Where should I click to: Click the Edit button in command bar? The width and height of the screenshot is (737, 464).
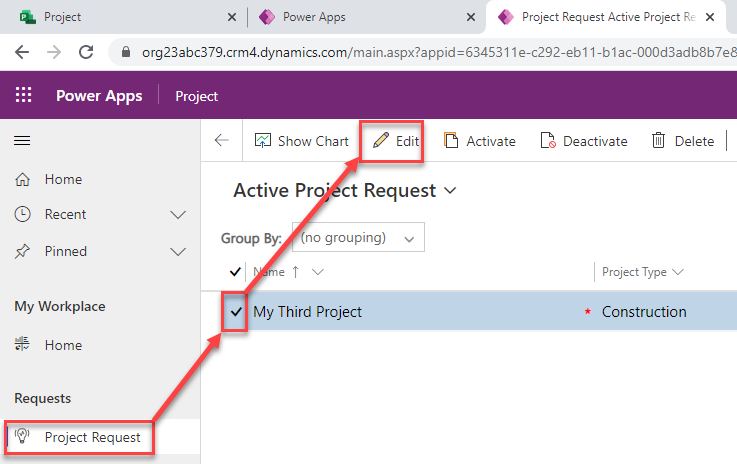tap(395, 141)
